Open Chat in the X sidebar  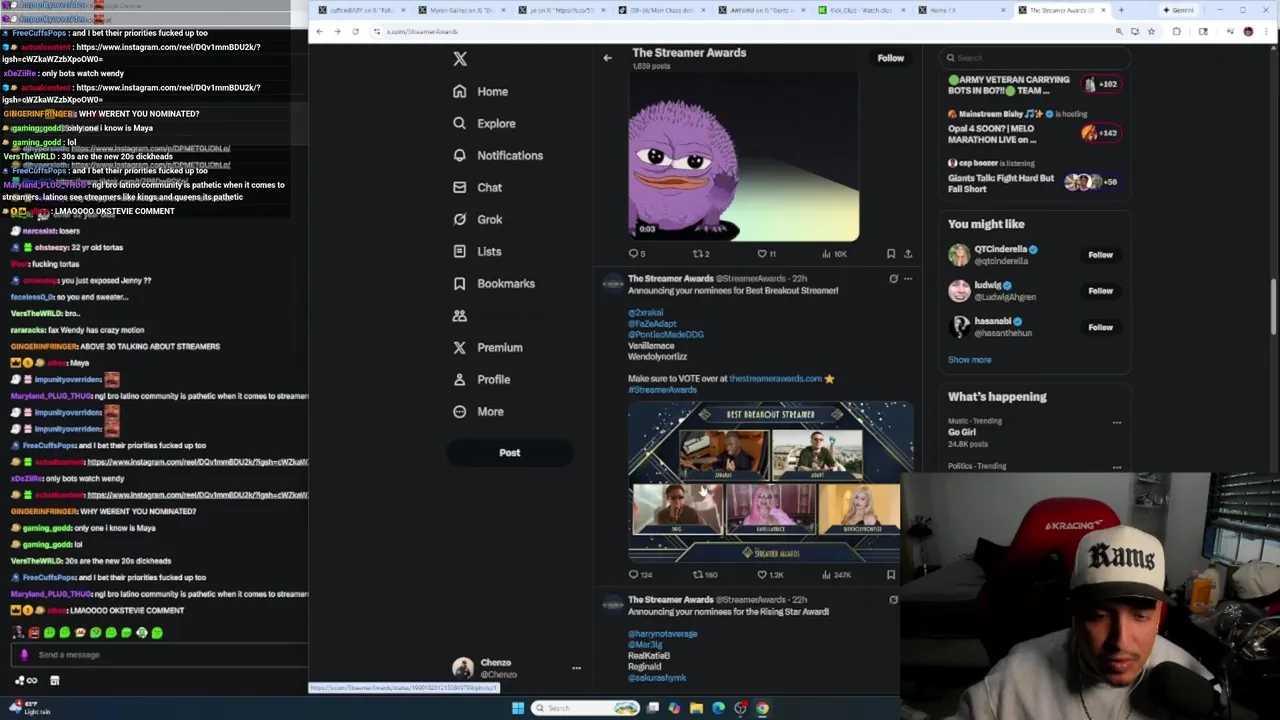477,187
